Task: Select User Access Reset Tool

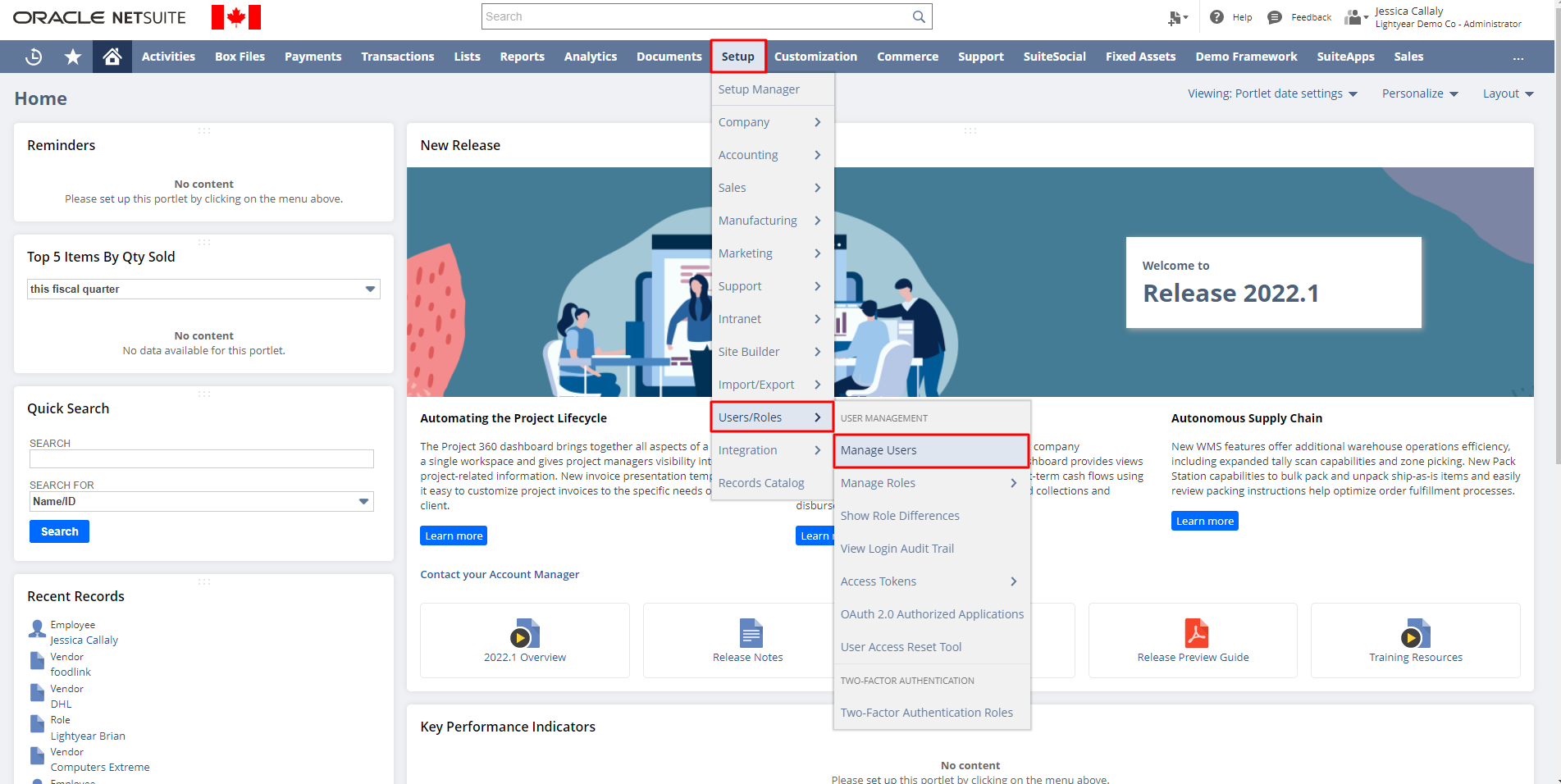Action: pos(901,647)
